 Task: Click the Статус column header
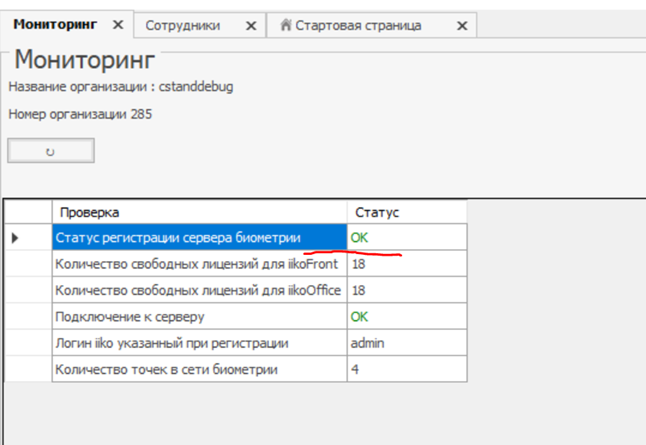coord(407,212)
